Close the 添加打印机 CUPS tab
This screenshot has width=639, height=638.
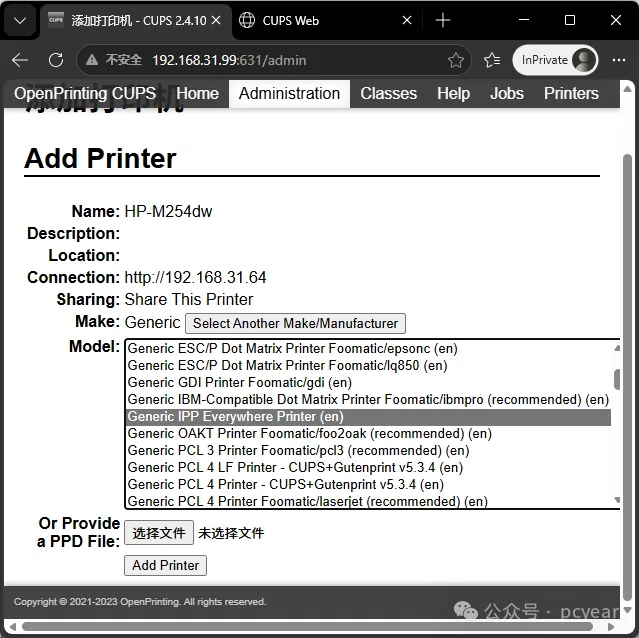216,20
